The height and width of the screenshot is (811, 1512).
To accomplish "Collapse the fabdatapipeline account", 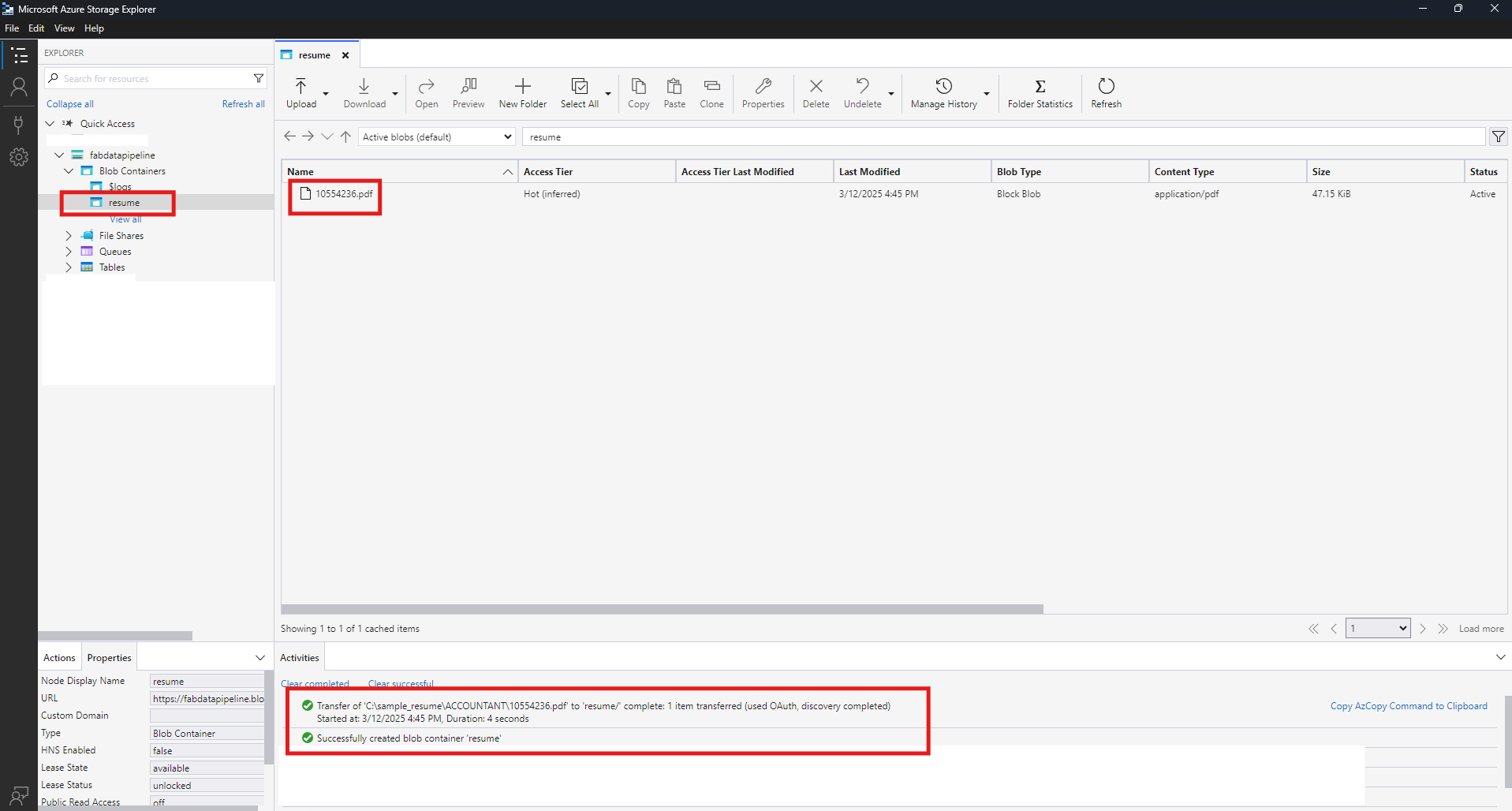I will tap(58, 155).
